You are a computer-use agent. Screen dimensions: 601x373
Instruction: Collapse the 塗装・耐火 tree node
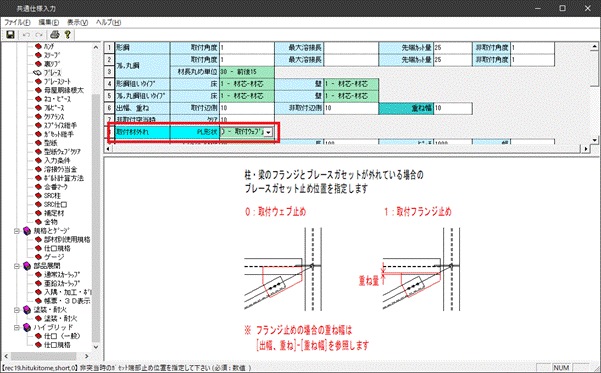17,309
